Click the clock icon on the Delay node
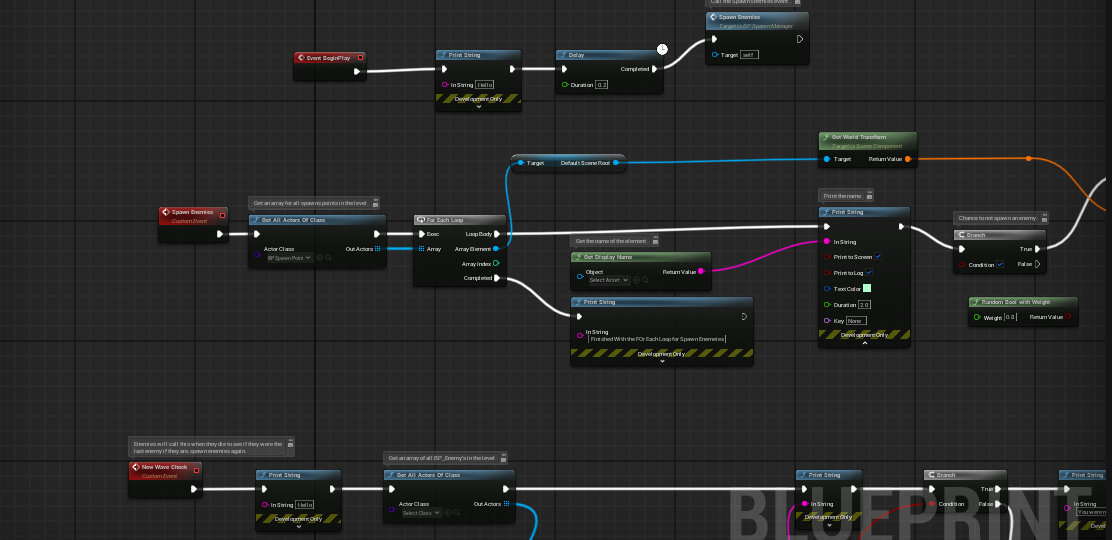Viewport: 1112px width, 540px height. tap(662, 49)
